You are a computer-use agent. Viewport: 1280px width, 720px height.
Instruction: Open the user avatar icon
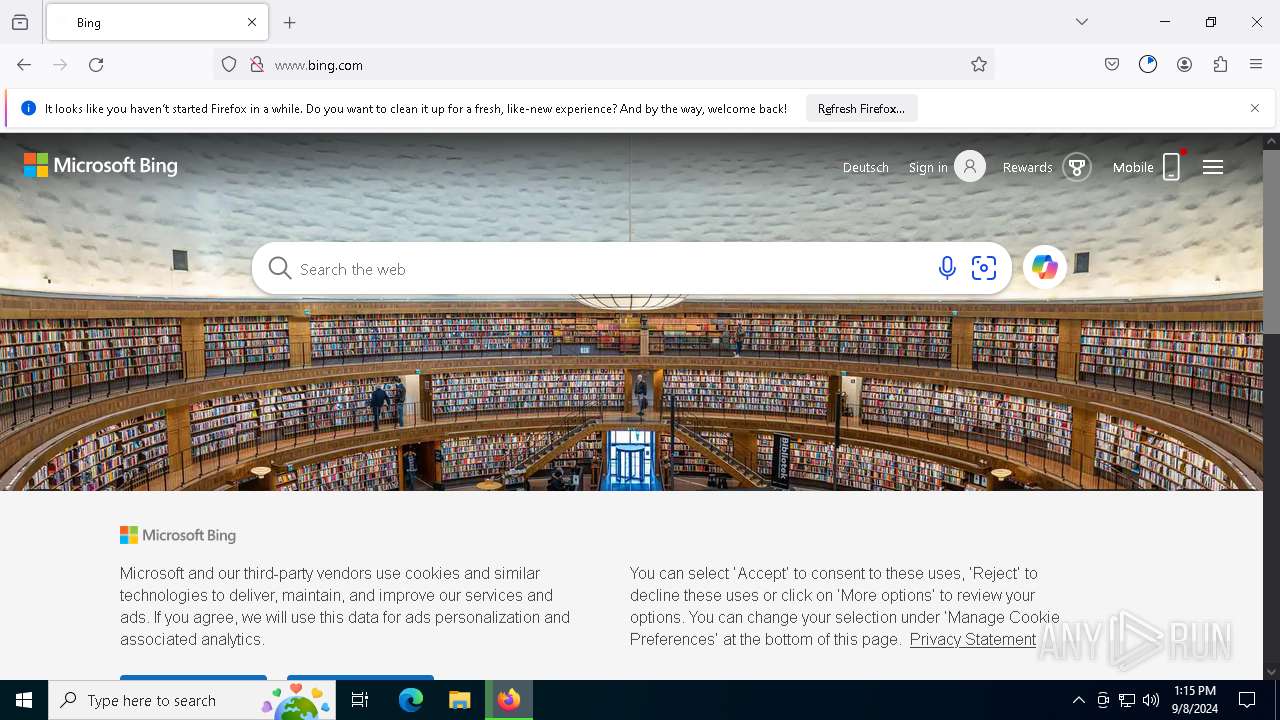tap(970, 167)
